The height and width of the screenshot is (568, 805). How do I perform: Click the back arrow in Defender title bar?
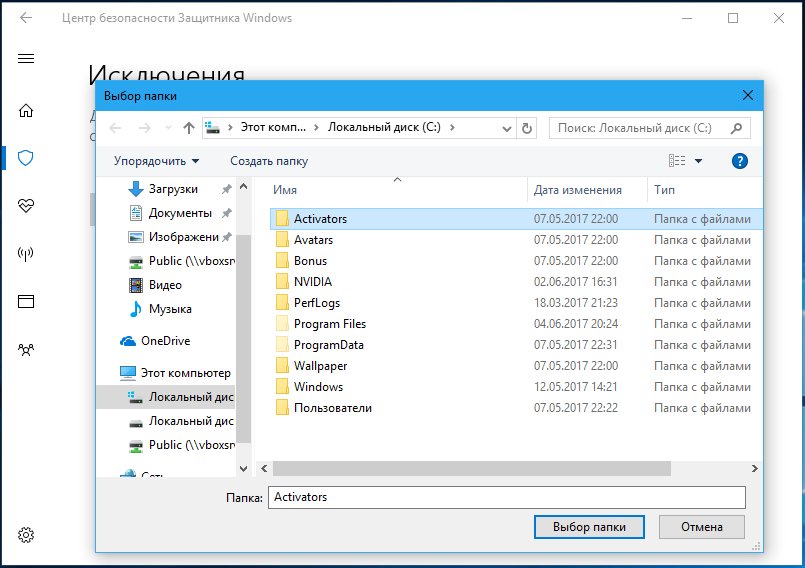26,18
